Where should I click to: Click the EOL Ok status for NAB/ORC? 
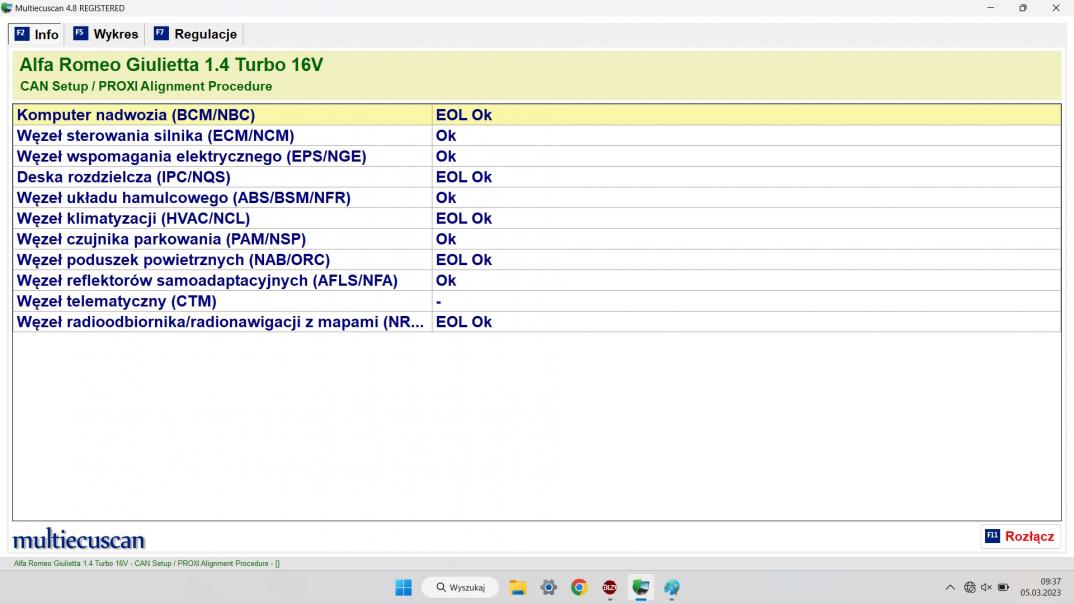click(464, 260)
